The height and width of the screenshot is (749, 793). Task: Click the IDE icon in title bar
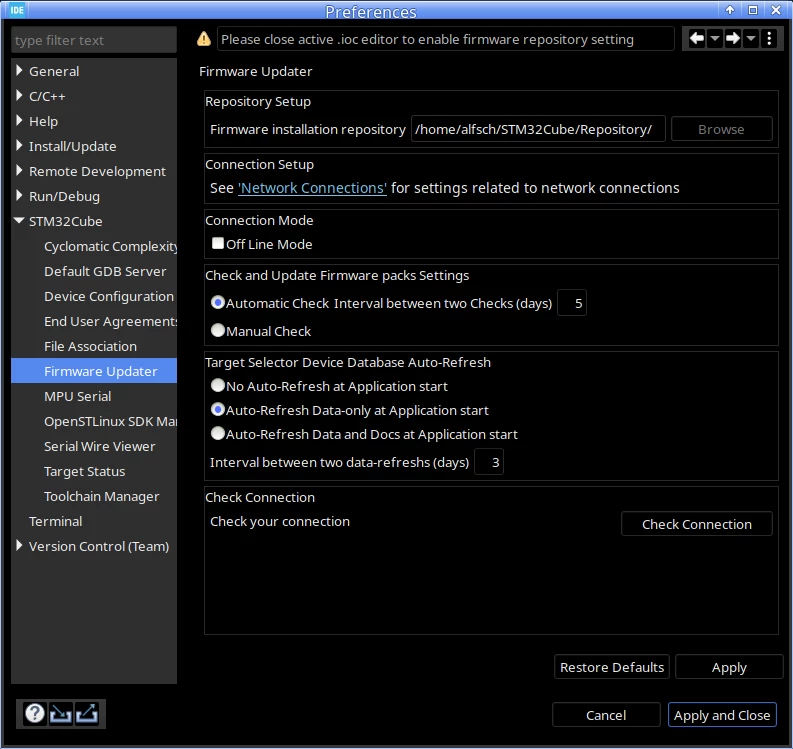click(17, 10)
